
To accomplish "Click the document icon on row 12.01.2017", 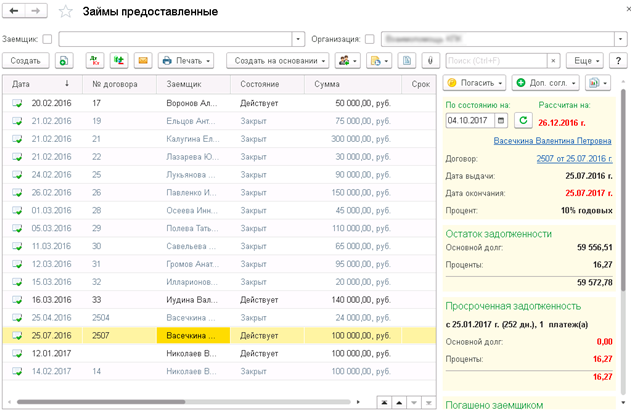I will [17, 353].
